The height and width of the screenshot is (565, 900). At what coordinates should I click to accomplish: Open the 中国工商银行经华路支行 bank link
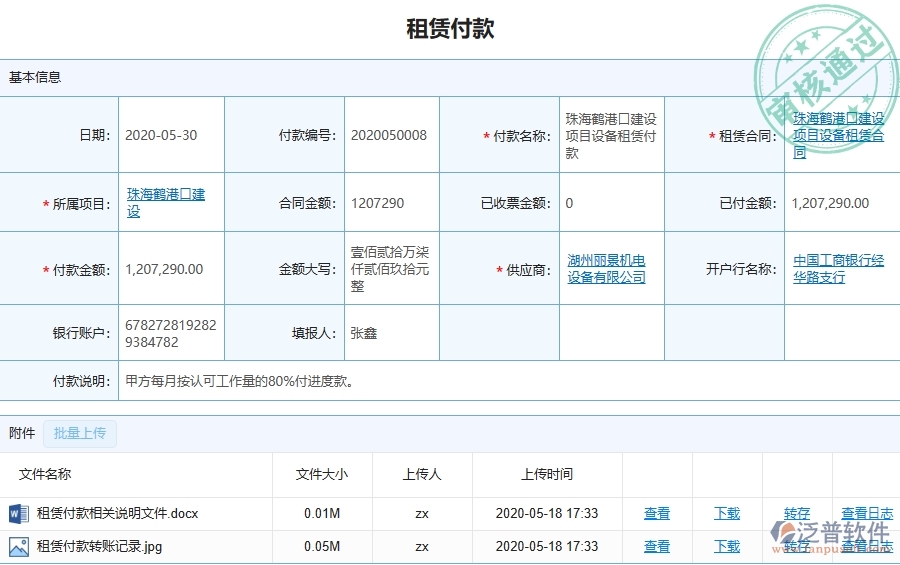click(838, 269)
